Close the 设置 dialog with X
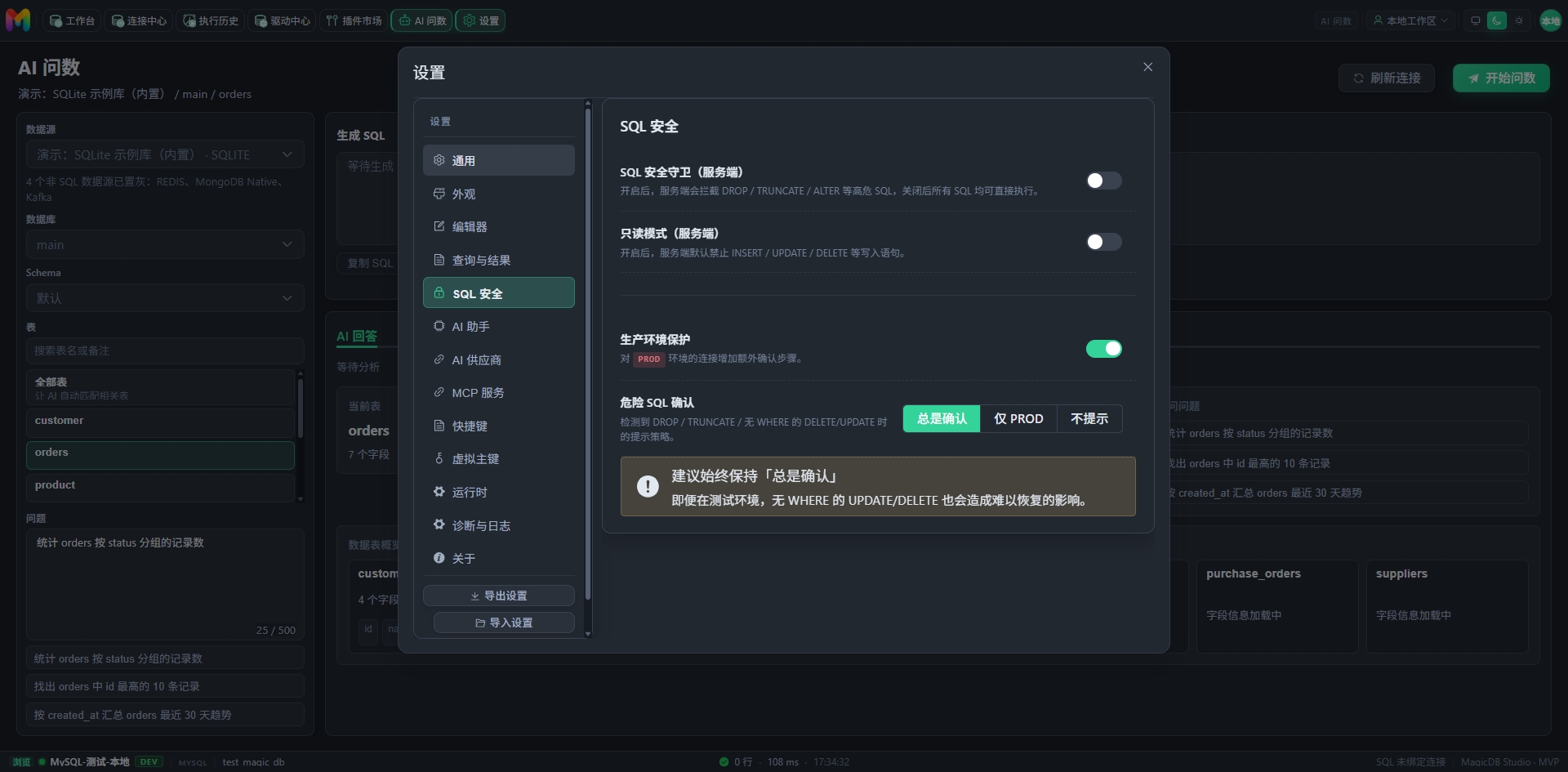Viewport: 1568px width, 772px height. (1147, 67)
